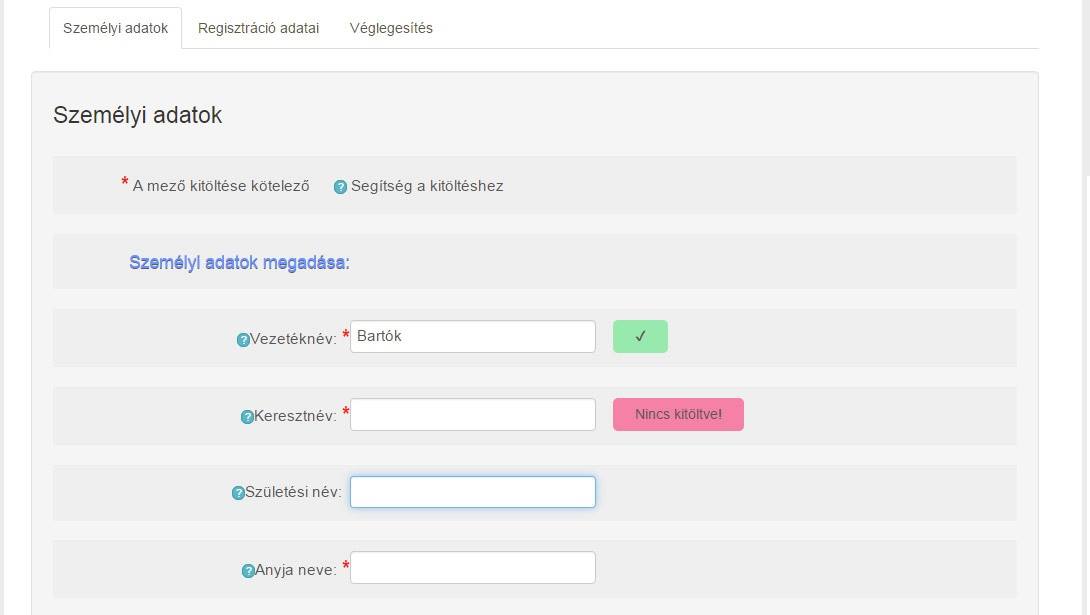Select the Születési név text box
Viewport: 1090px width, 615px height.
pyautogui.click(x=472, y=492)
